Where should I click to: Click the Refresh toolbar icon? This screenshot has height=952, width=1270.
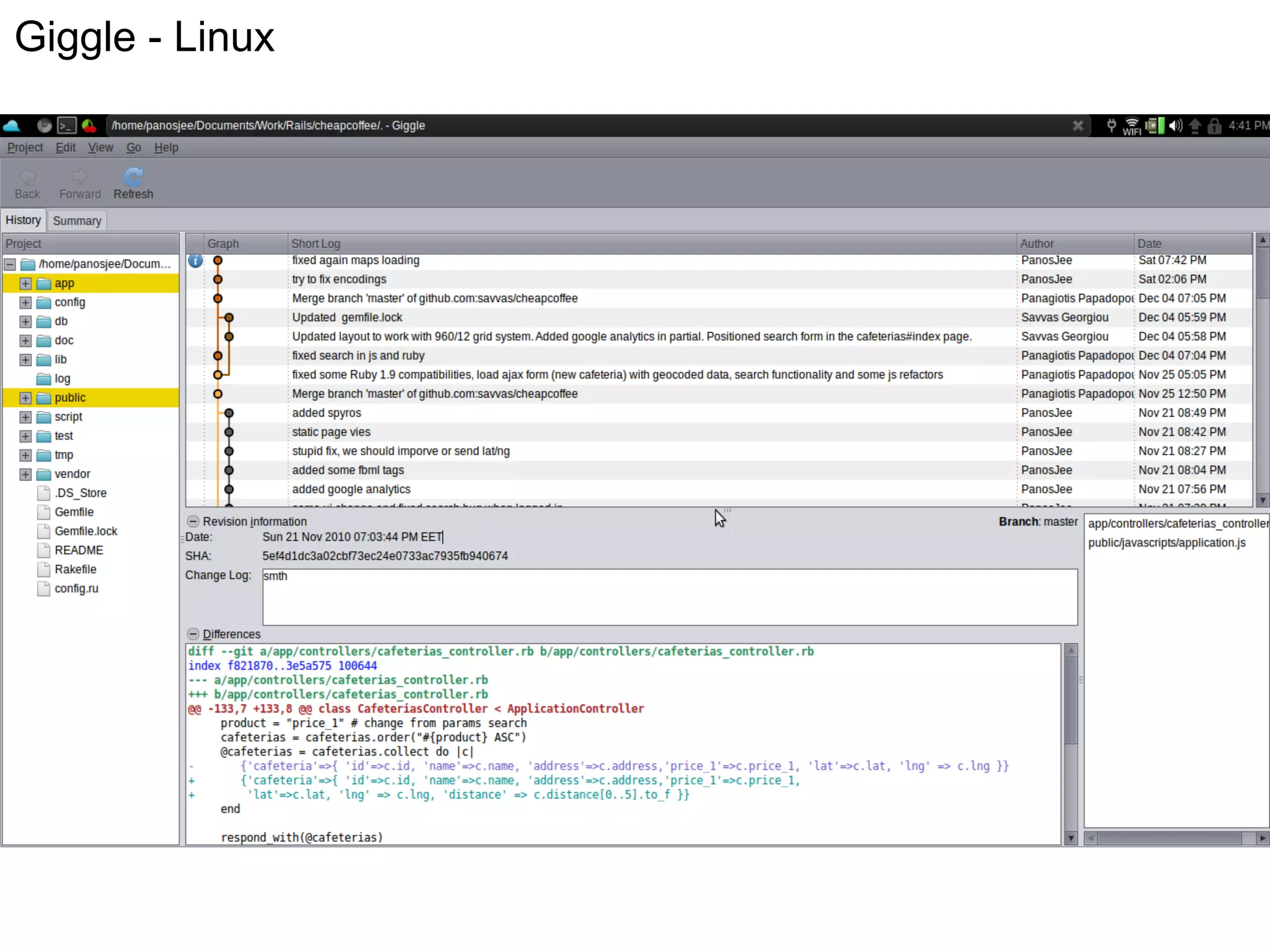[133, 178]
